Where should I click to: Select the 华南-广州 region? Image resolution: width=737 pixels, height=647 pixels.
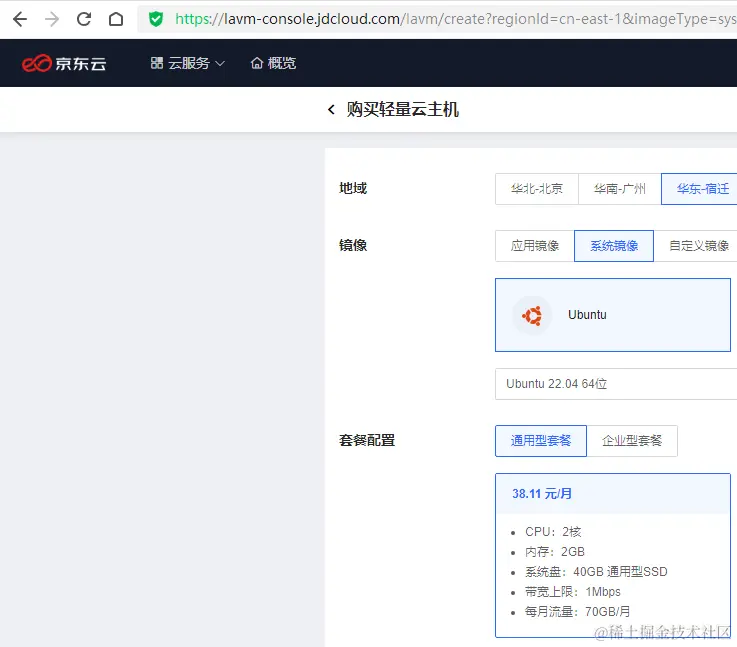point(619,189)
